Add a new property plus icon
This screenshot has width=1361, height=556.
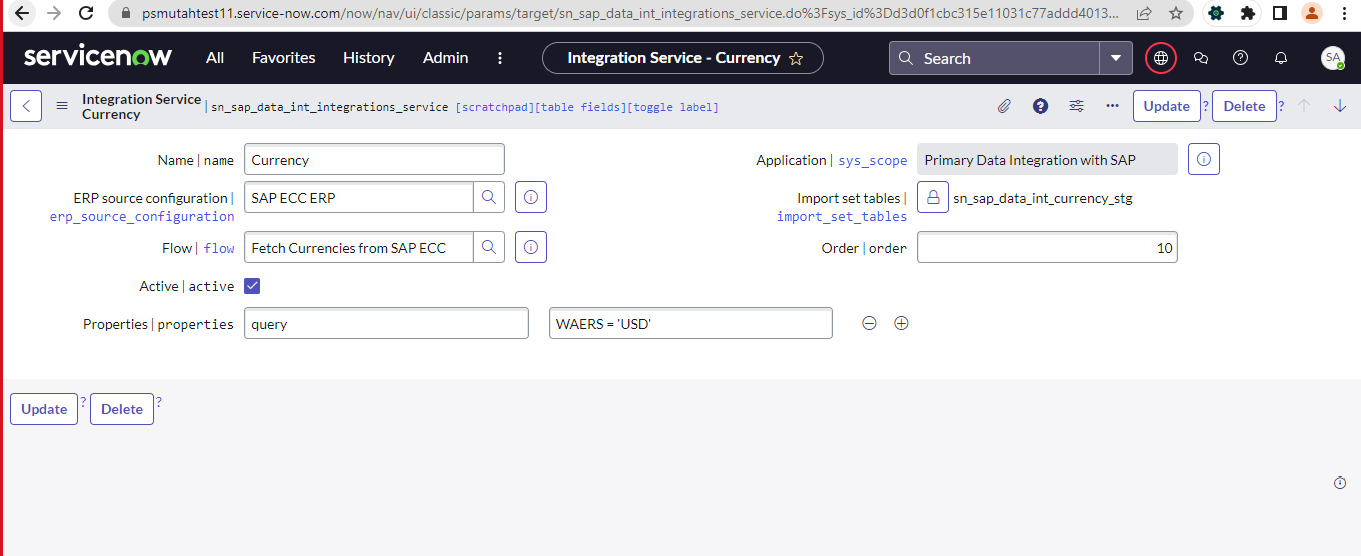tap(901, 324)
